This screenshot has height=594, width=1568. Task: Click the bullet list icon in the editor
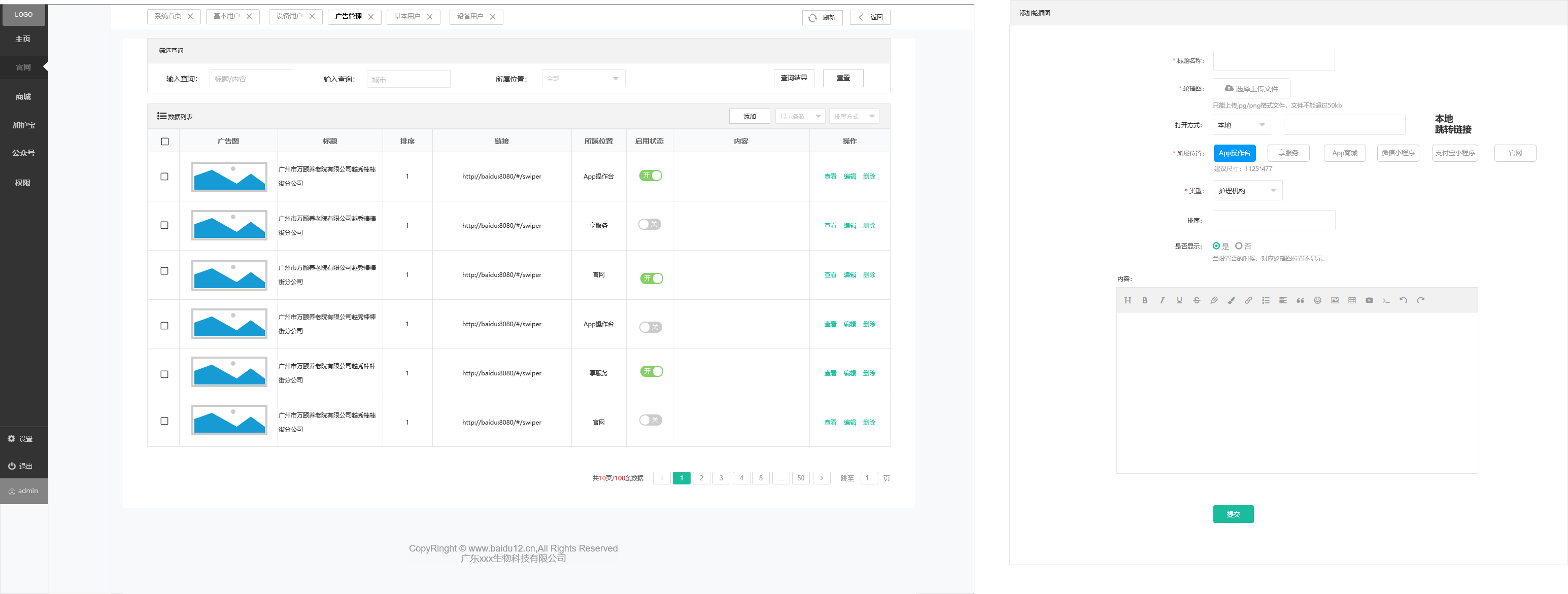1266,300
